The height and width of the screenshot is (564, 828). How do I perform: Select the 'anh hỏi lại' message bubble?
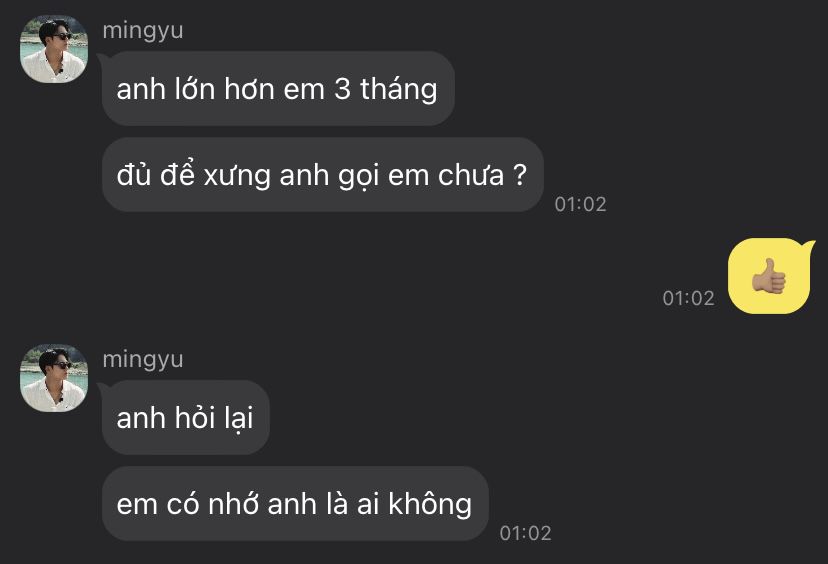(x=185, y=417)
